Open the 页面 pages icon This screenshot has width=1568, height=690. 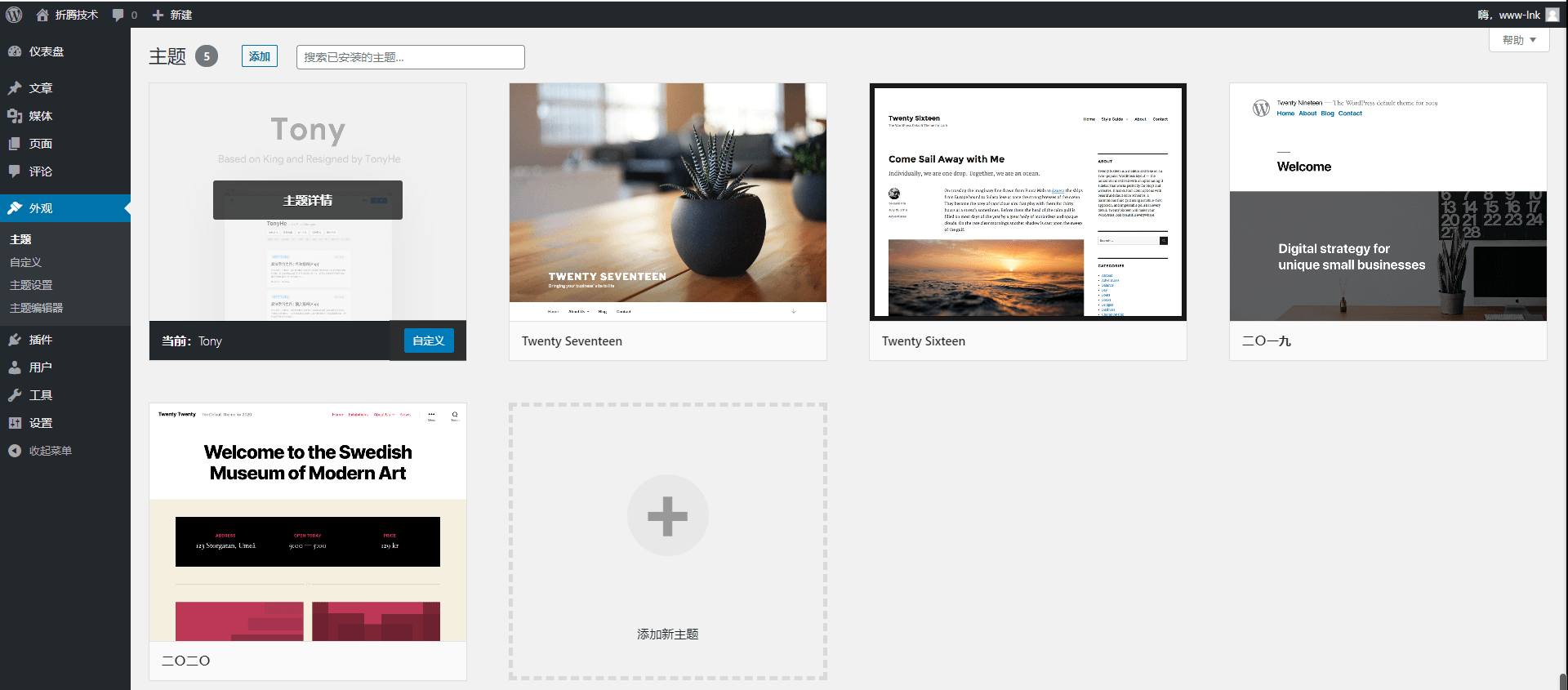[x=15, y=144]
